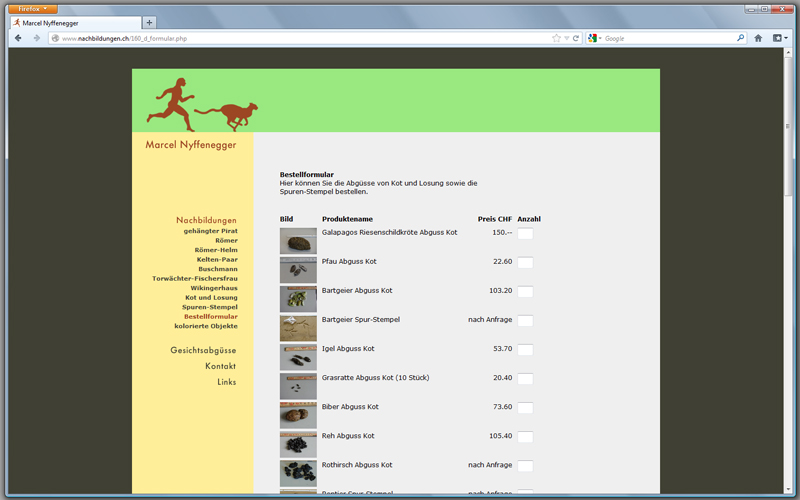
Task: Open a new tab with plus button
Action: [x=150, y=22]
